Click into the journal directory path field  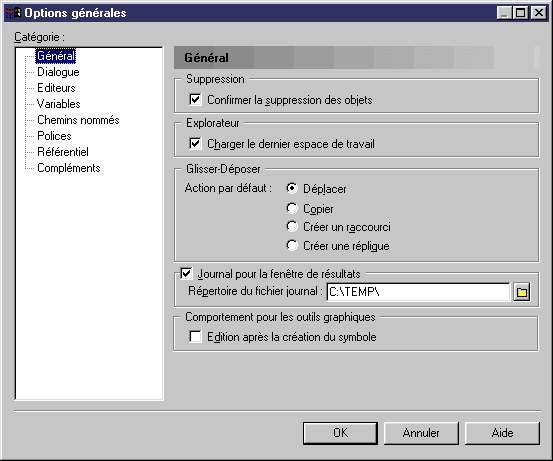point(418,292)
